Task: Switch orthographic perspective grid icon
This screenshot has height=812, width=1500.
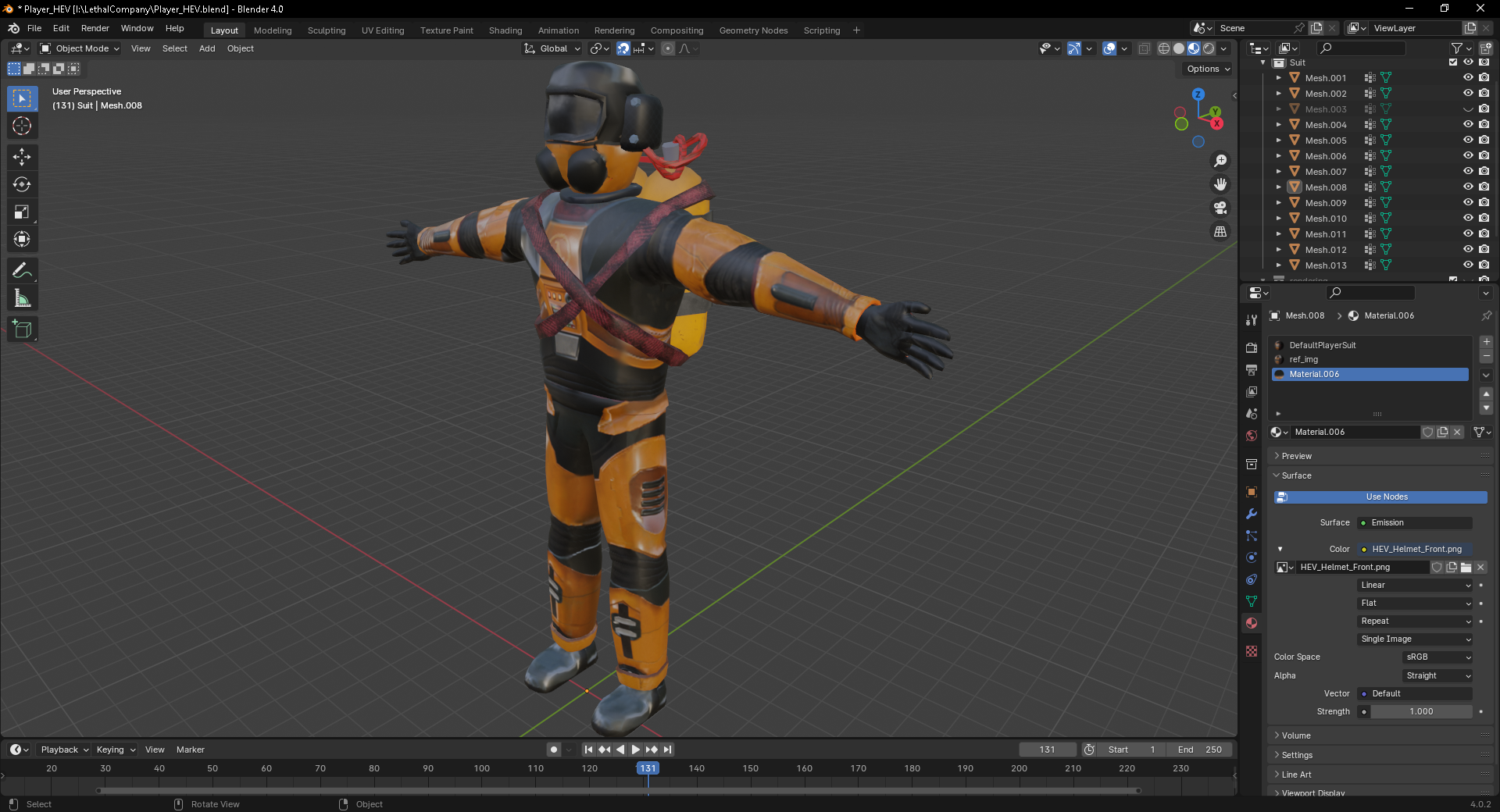Action: click(x=1220, y=232)
